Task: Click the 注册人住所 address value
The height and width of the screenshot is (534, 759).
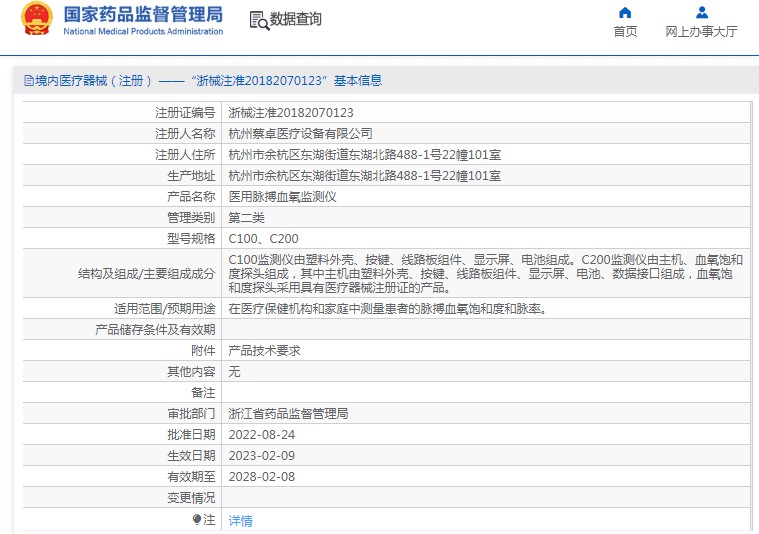Action: (364, 155)
